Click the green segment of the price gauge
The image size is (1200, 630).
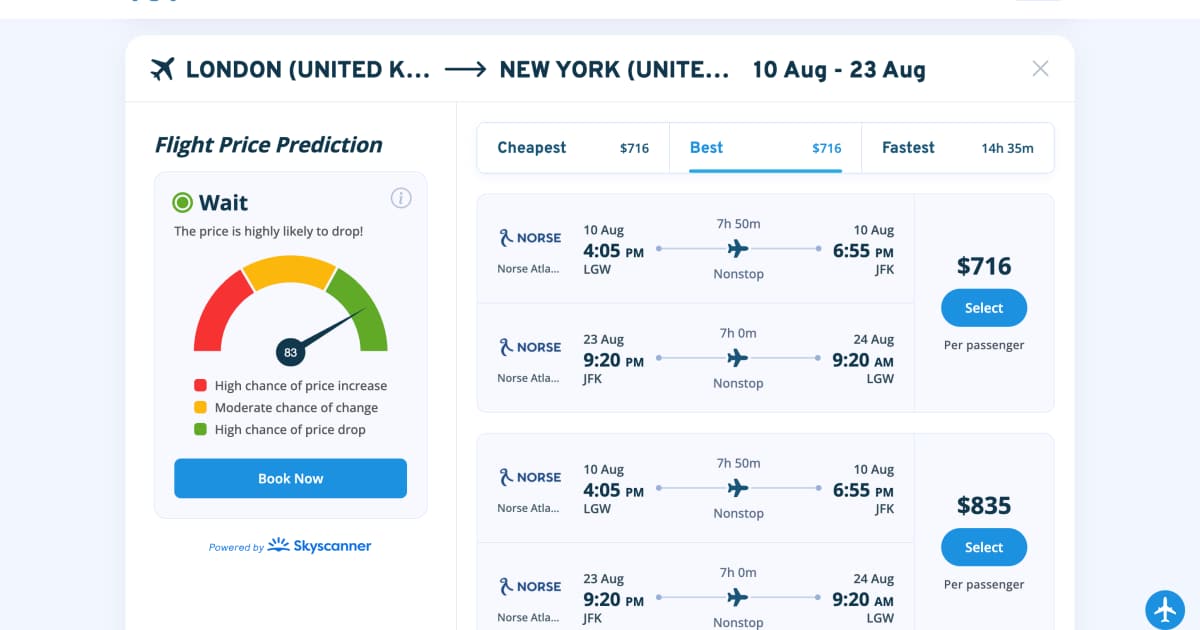(364, 312)
